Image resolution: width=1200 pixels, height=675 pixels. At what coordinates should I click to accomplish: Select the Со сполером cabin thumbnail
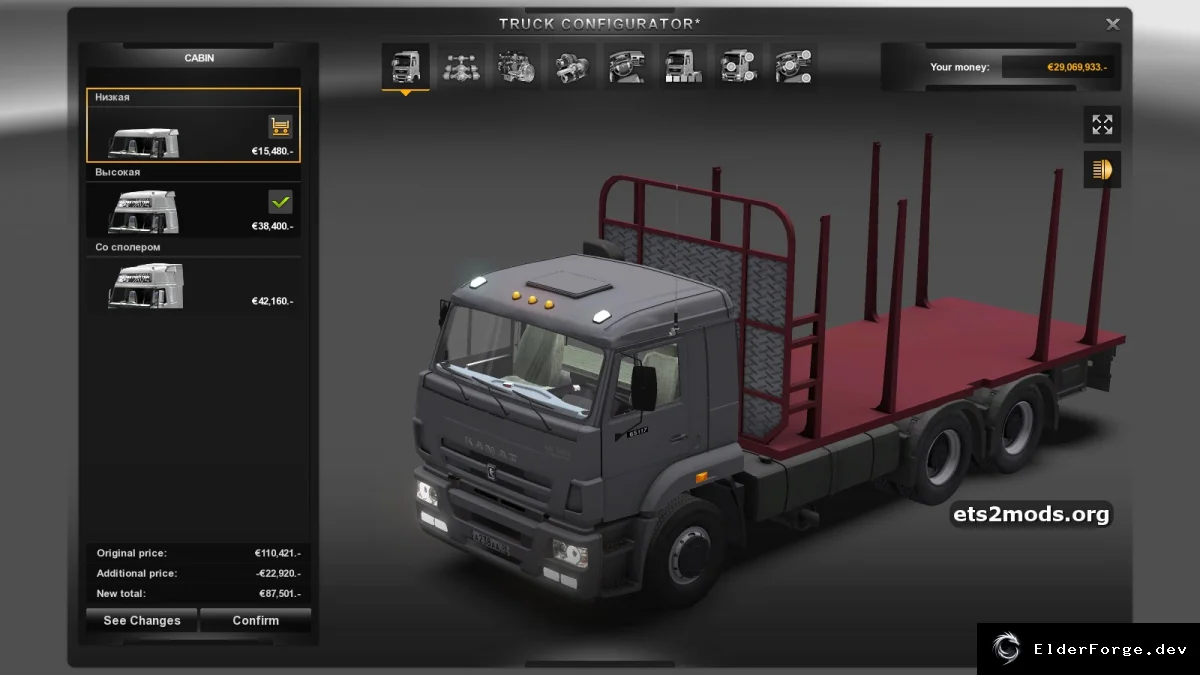point(146,286)
